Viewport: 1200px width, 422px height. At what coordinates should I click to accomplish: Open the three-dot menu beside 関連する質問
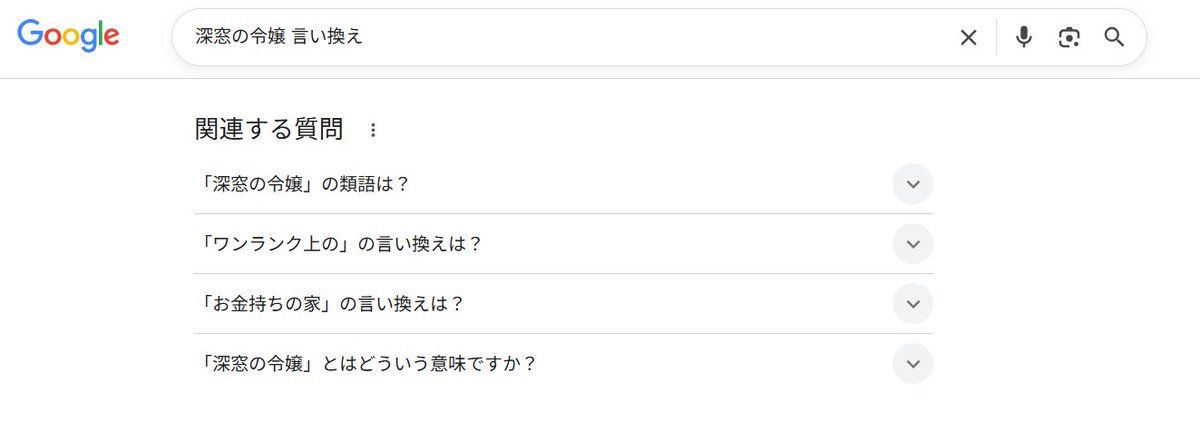373,130
